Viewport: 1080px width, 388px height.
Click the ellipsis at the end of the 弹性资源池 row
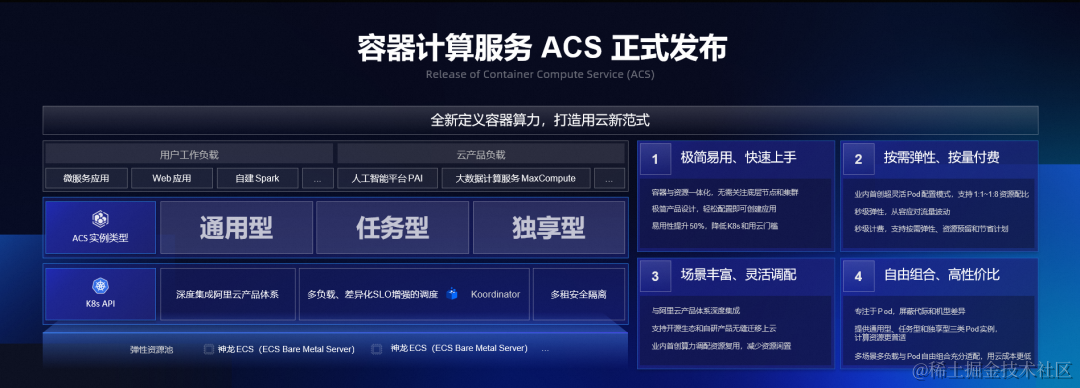tap(546, 349)
